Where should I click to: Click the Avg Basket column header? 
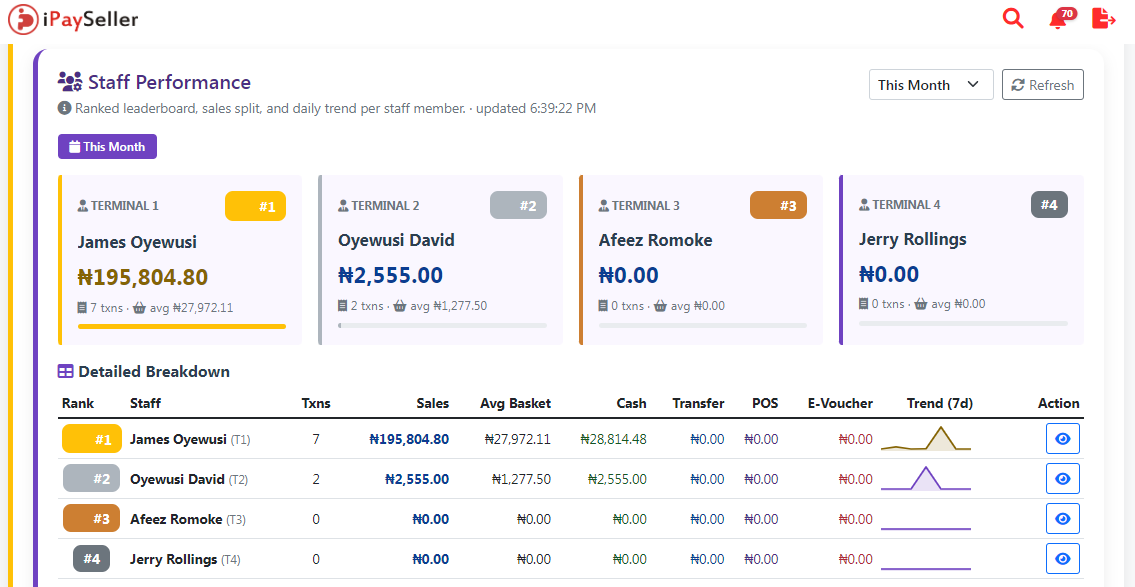point(515,404)
